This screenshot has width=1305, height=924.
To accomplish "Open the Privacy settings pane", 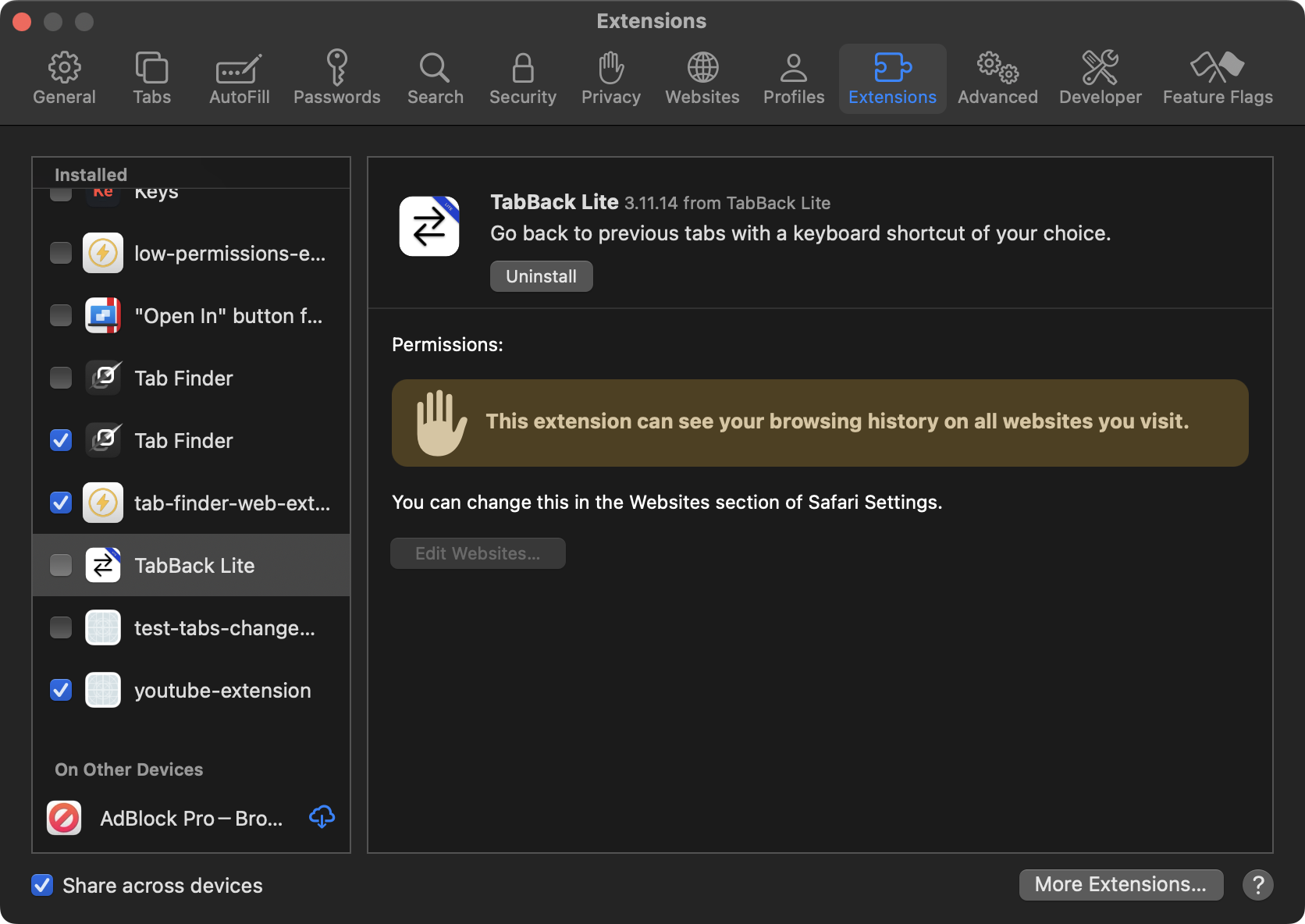I will (610, 79).
